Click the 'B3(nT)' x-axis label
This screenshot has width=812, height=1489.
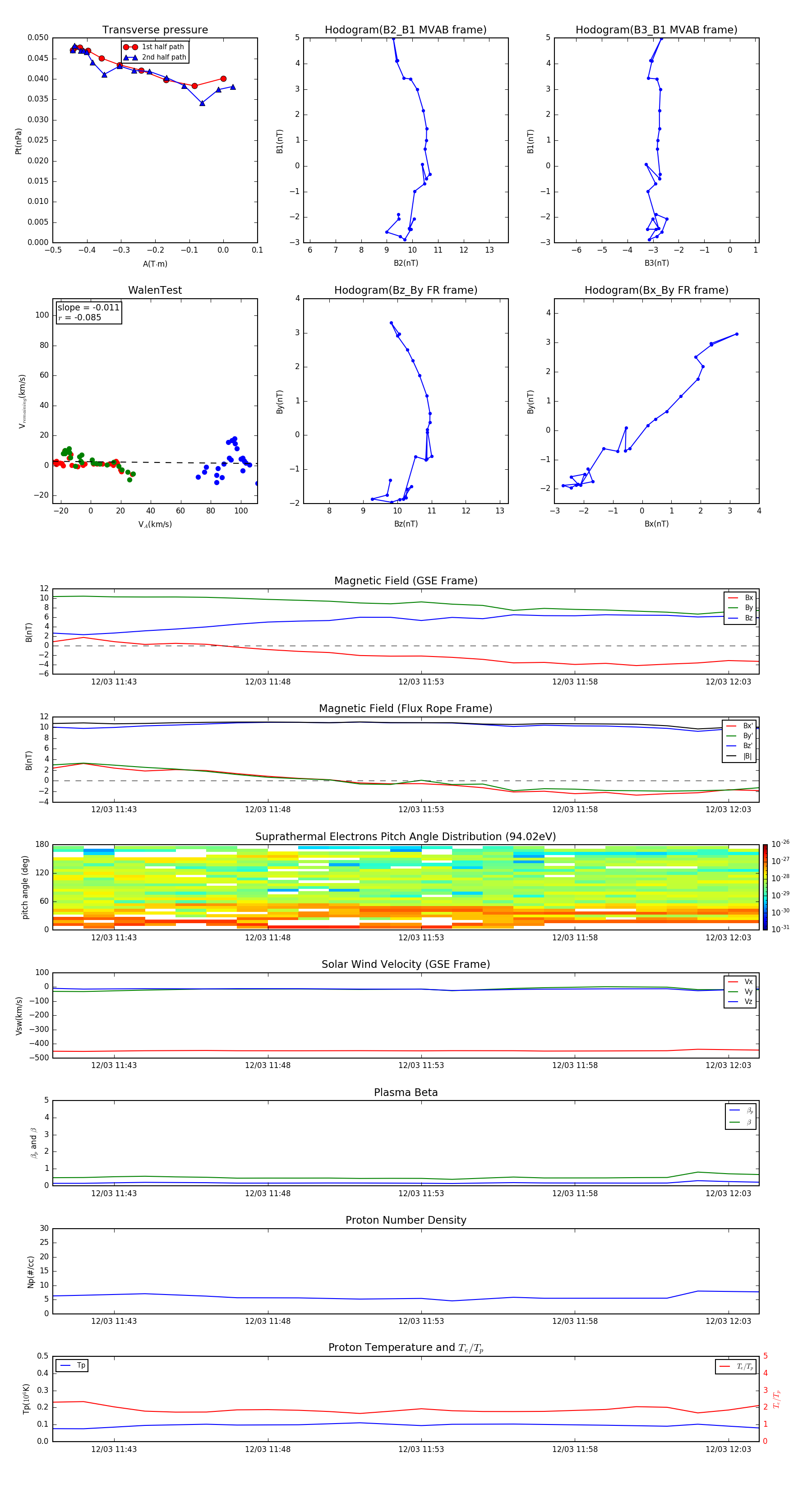[656, 263]
